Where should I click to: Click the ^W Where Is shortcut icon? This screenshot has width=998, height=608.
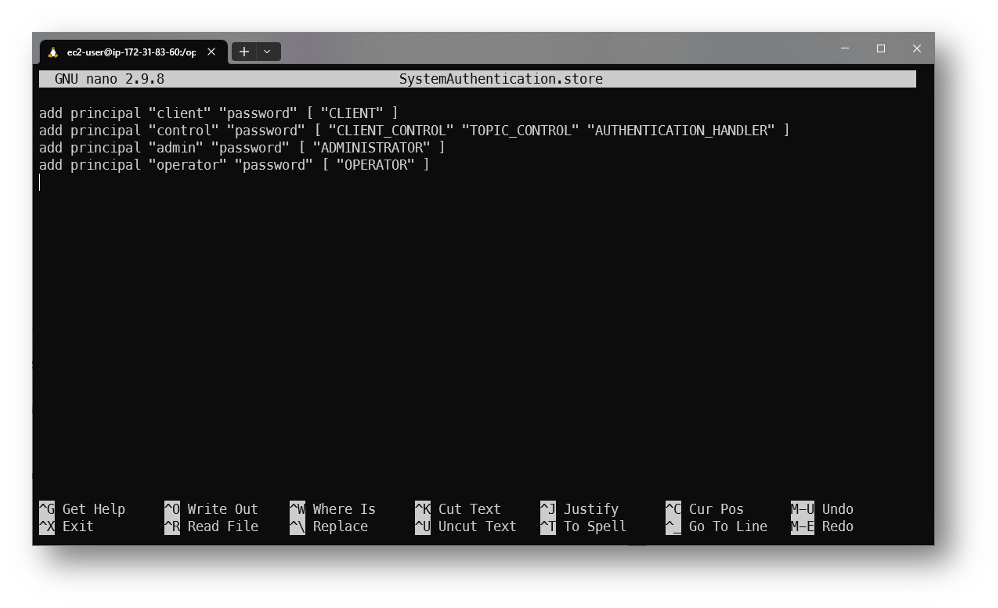tap(296, 509)
